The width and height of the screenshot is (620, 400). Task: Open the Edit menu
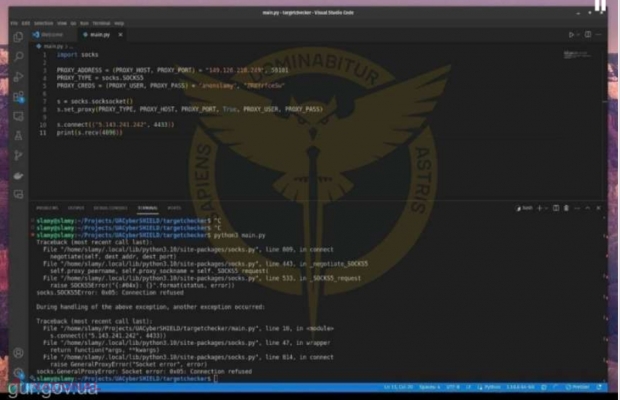pyautogui.click(x=26, y=23)
